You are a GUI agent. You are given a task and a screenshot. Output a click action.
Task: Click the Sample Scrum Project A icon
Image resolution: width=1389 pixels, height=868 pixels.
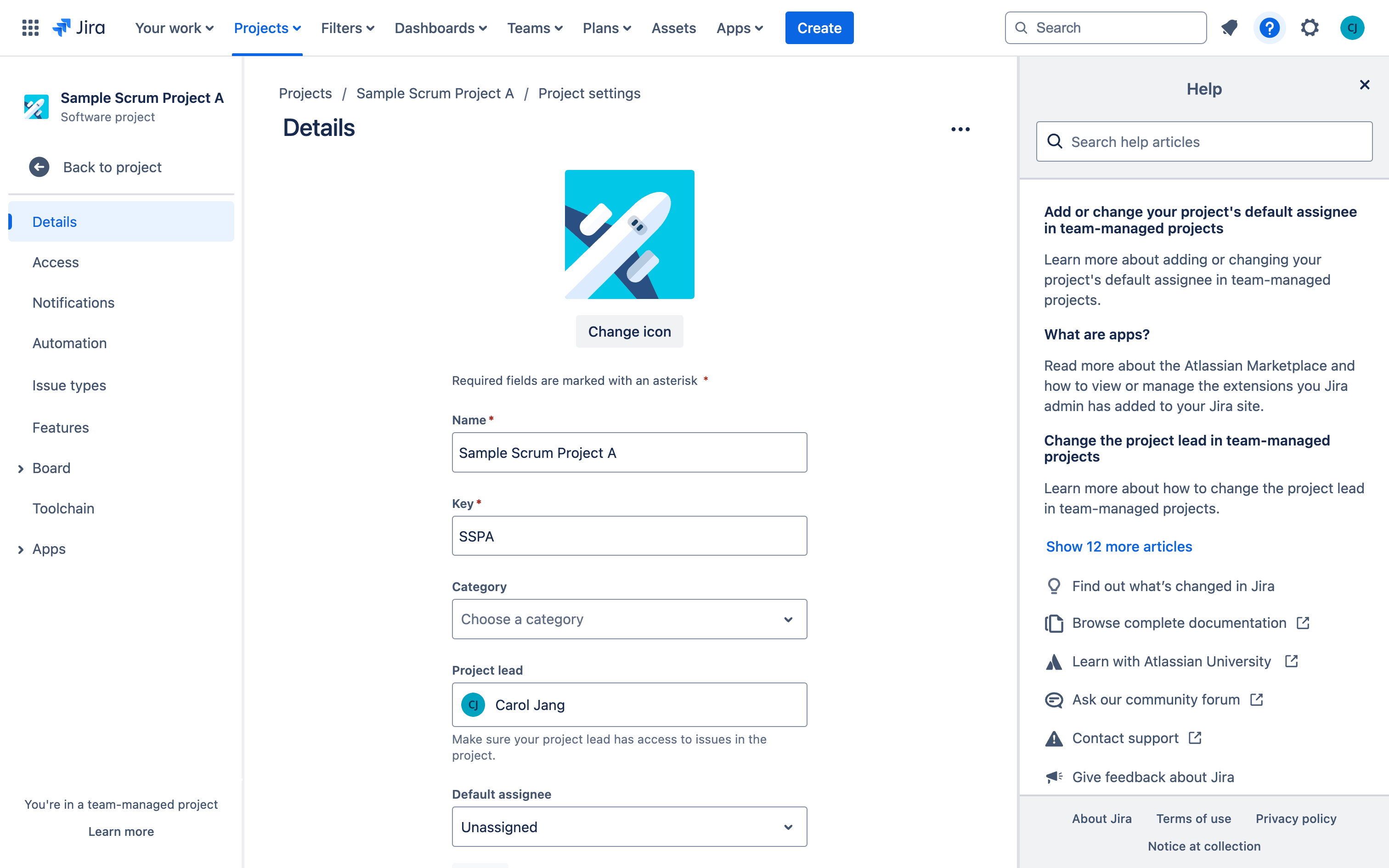click(36, 106)
